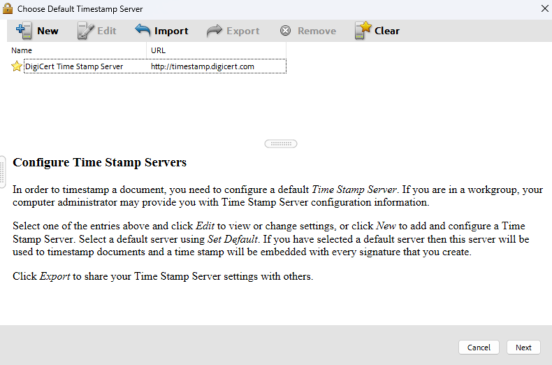
Task: Sort by the URL column header
Action: pyautogui.click(x=216, y=50)
